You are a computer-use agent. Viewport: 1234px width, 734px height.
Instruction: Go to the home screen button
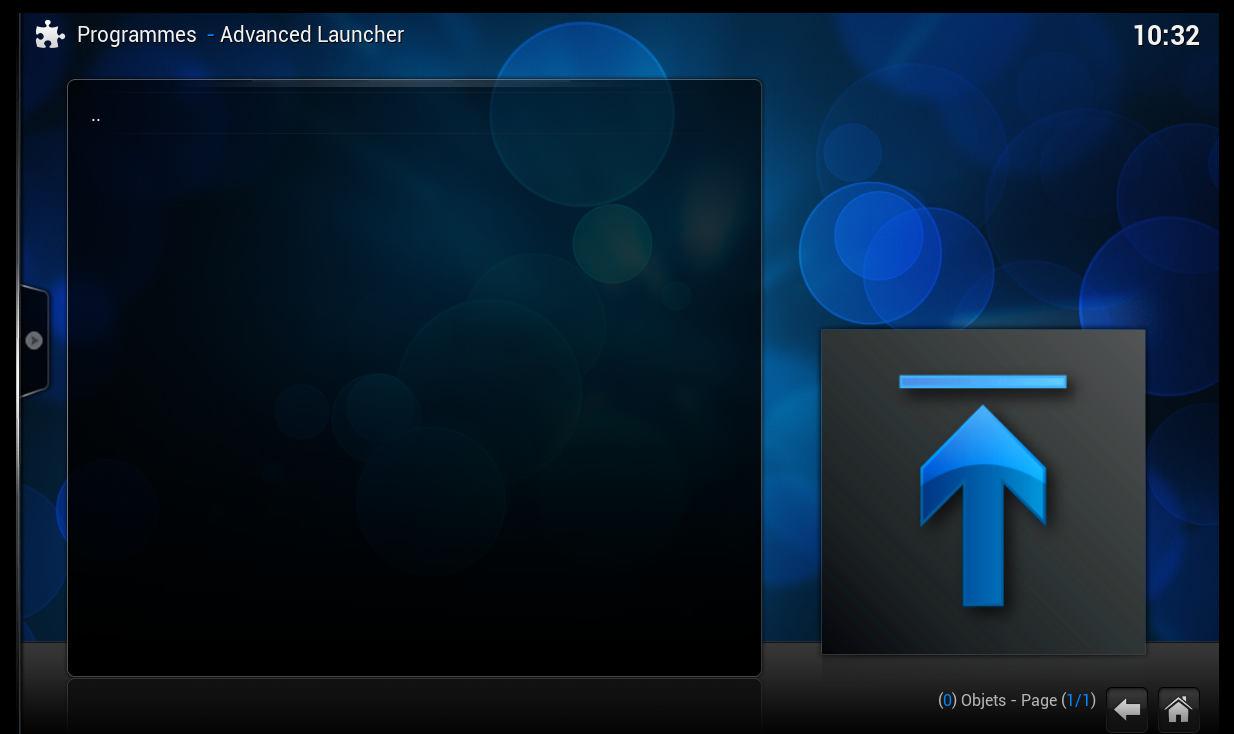click(x=1179, y=709)
